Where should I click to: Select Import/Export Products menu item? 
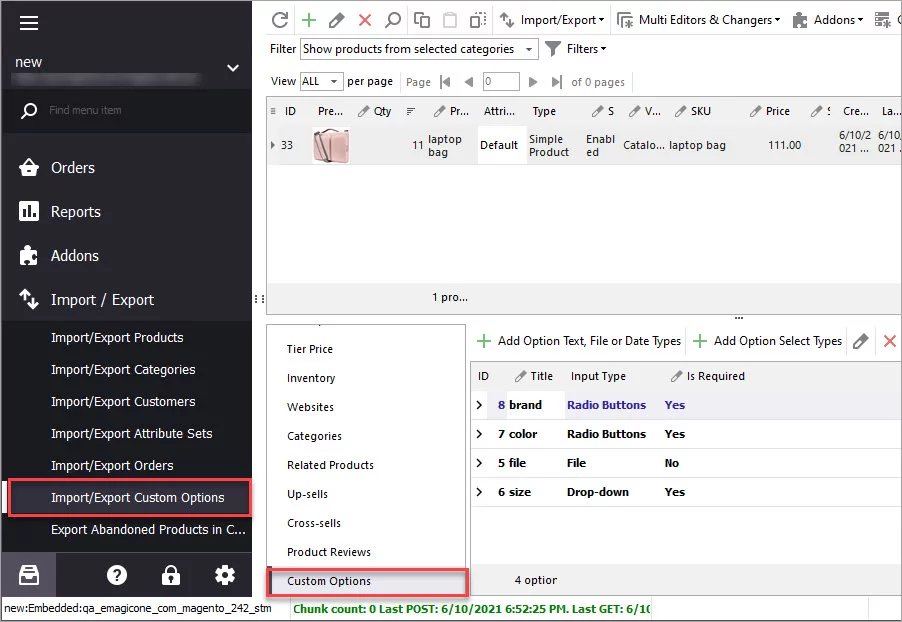(x=117, y=338)
